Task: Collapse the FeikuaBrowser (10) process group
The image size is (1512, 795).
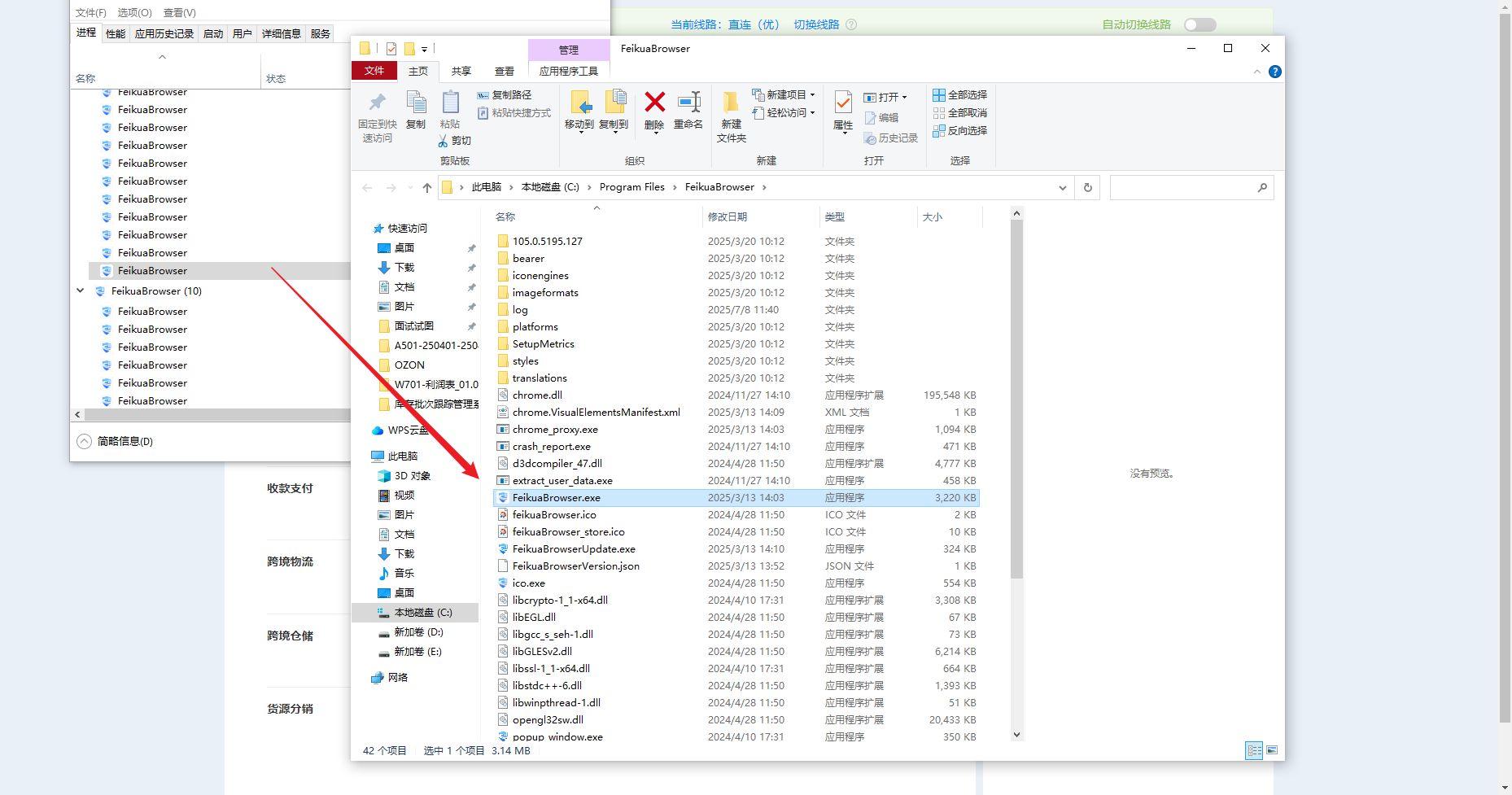Action: coord(81,290)
